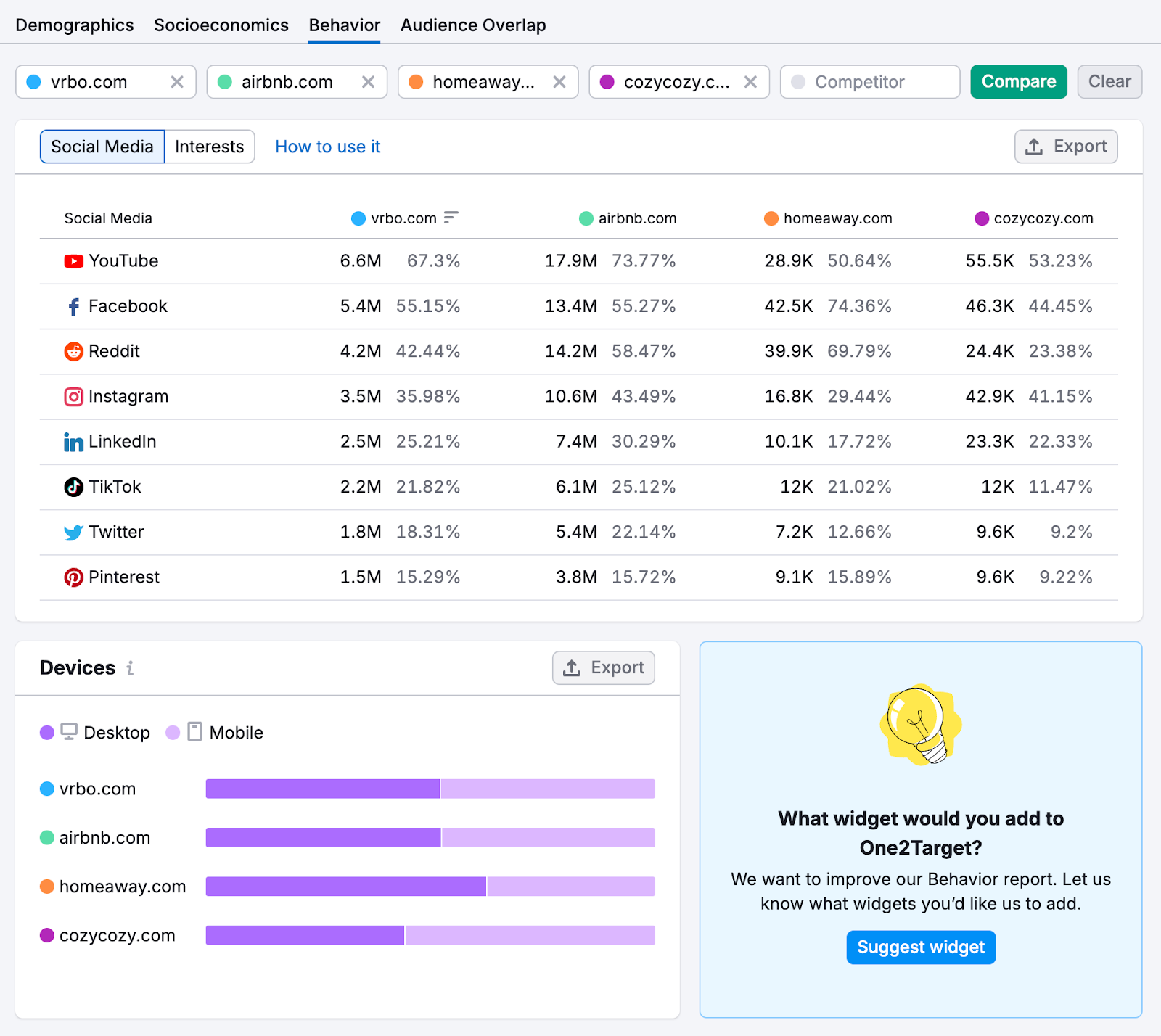Click the green airbnb.com field color dot

pyautogui.click(x=225, y=82)
